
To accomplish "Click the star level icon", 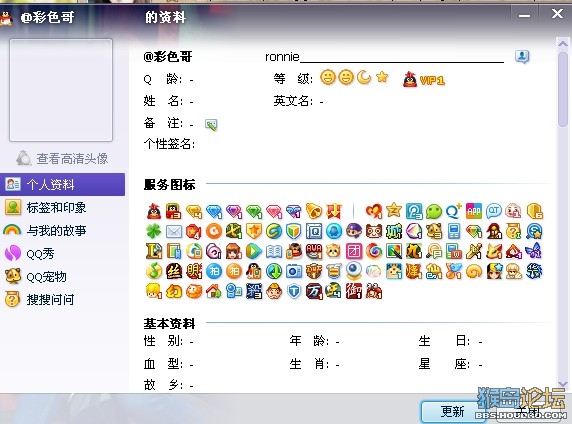I will 382,77.
